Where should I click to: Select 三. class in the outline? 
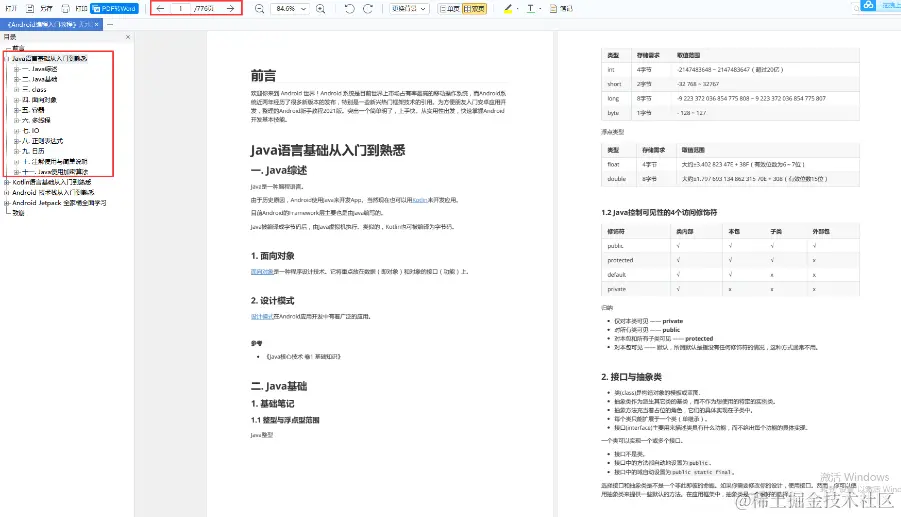click(x=34, y=90)
